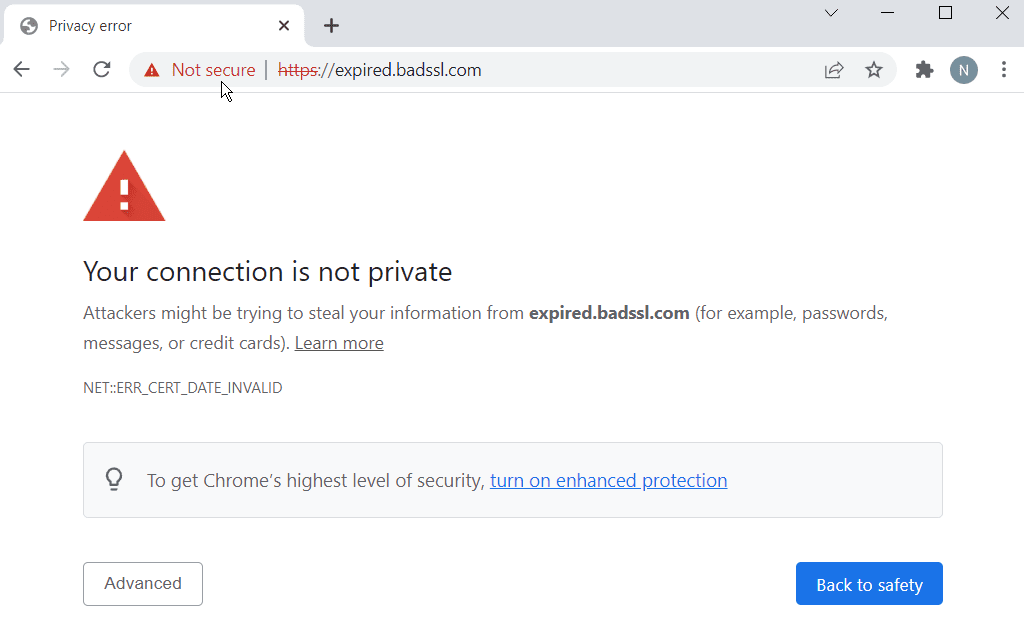Open Chrome's three-dot menu
Screen dimensions: 1024x625
pos(1004,70)
